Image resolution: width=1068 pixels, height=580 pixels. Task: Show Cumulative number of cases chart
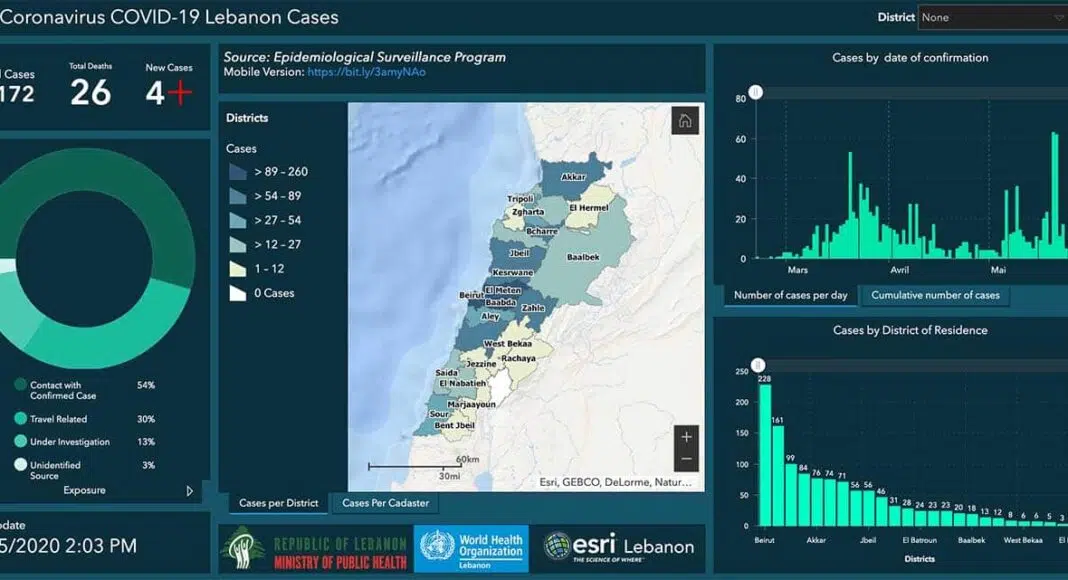tap(935, 295)
